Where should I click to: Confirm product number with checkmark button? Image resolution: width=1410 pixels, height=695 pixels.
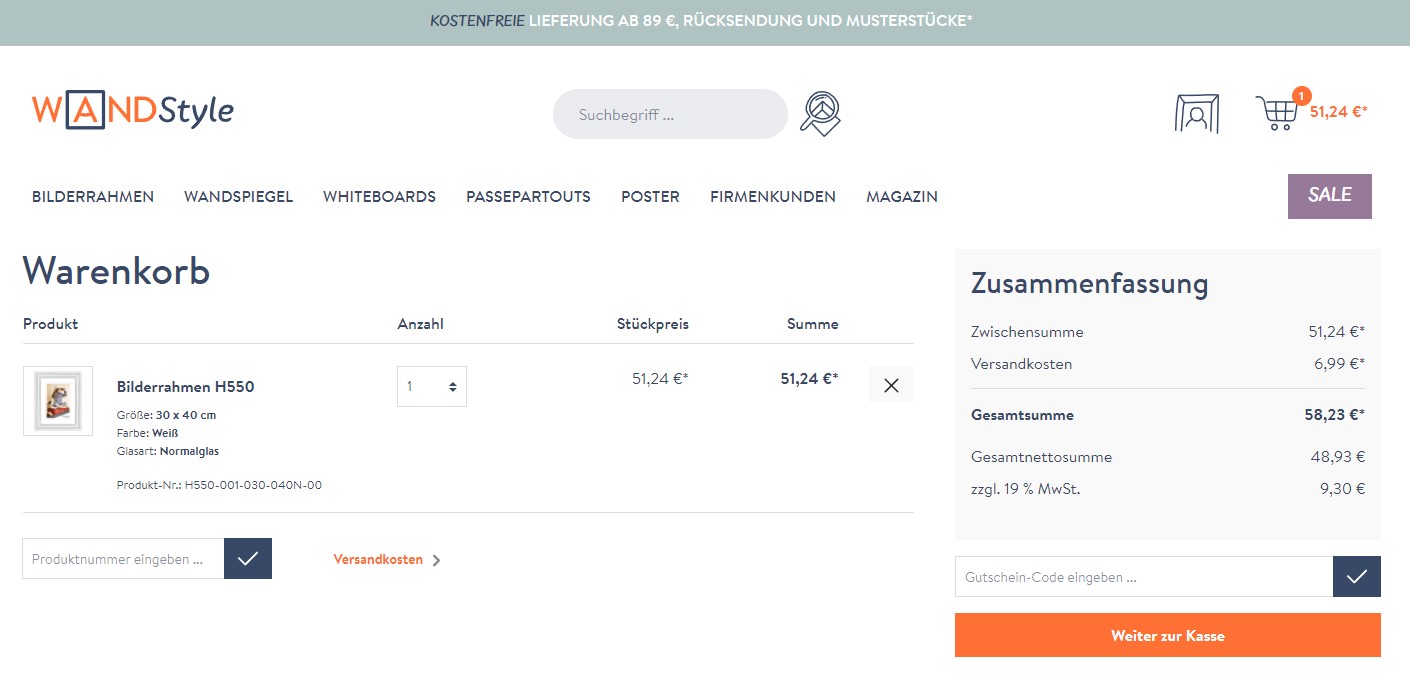click(248, 559)
